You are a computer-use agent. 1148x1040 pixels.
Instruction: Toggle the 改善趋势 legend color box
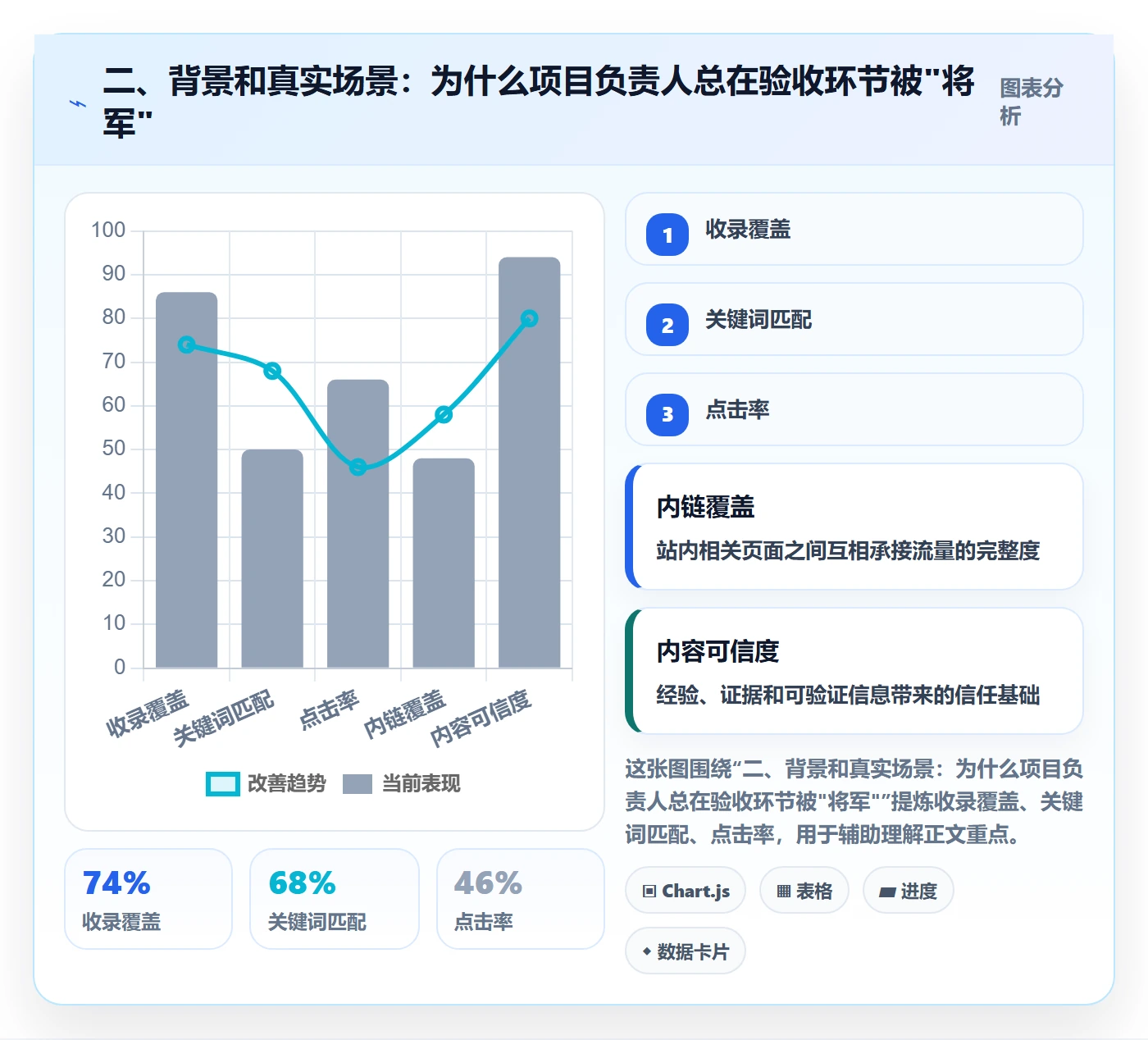(x=223, y=784)
